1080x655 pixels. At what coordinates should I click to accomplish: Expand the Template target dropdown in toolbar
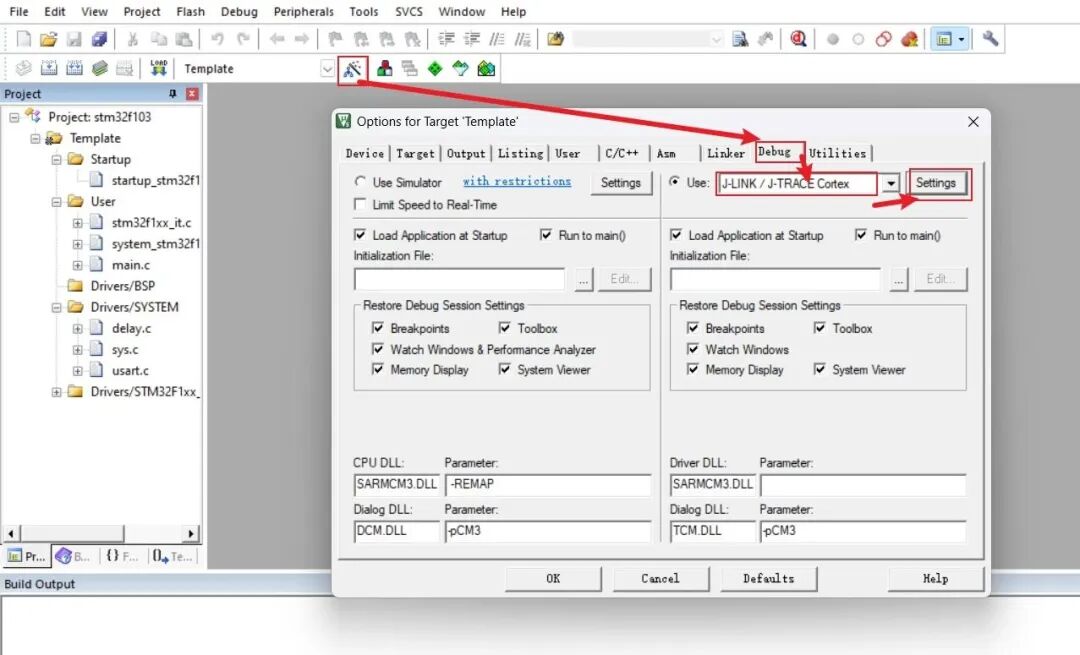pos(327,69)
